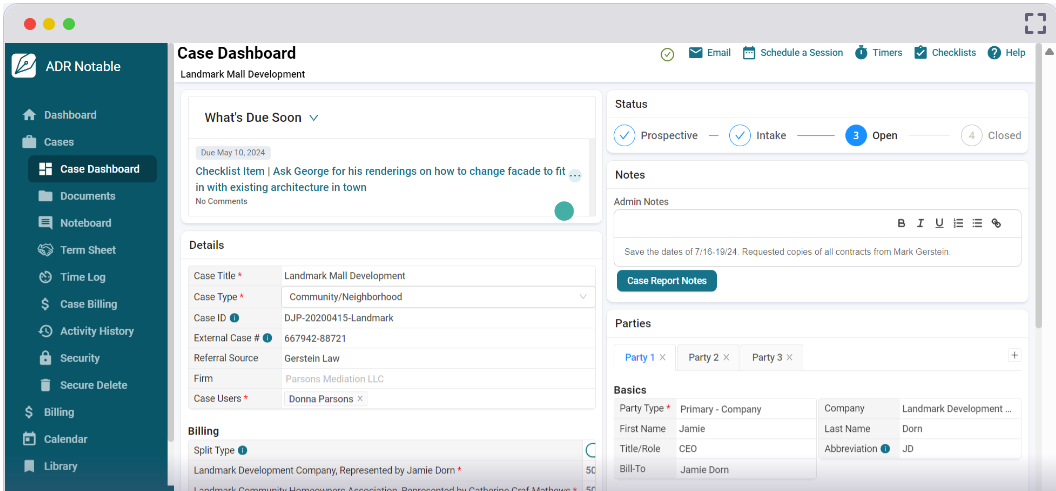This screenshot has width=1056, height=491.
Task: Click the Help question mark icon
Action: 994,53
